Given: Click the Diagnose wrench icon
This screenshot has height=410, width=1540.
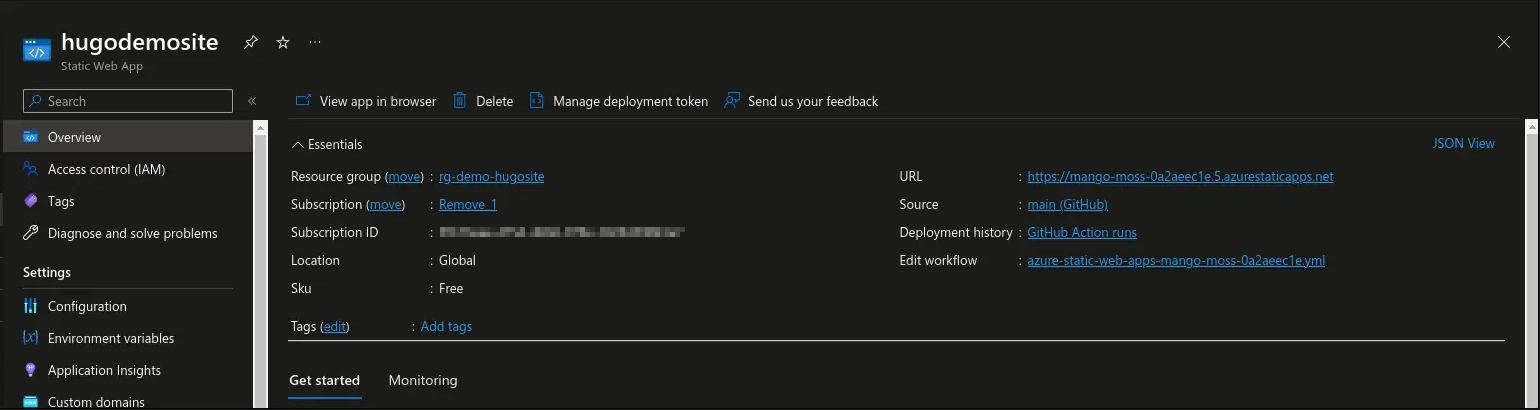Looking at the screenshot, I should pos(30,233).
